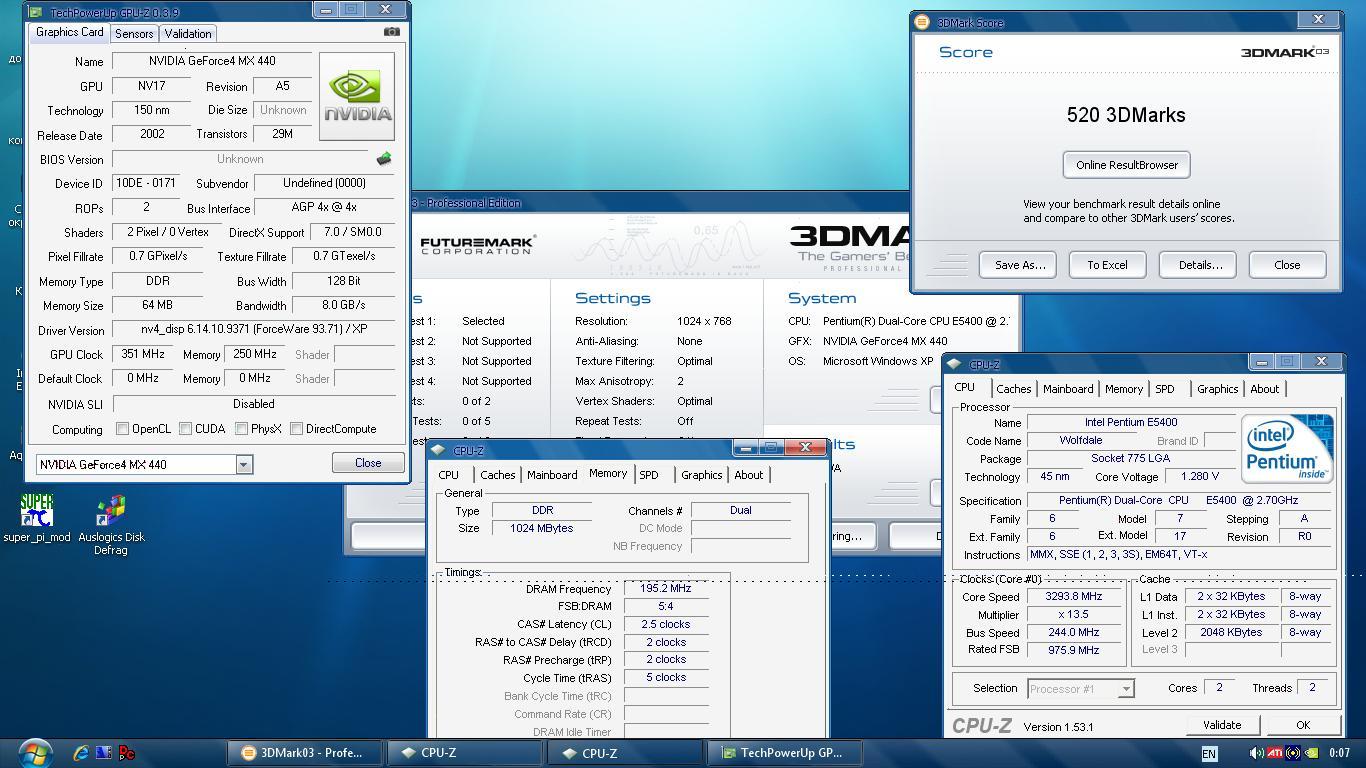Click the volume speaker tray icon
Viewport: 1366px width, 768px height.
click(1256, 753)
